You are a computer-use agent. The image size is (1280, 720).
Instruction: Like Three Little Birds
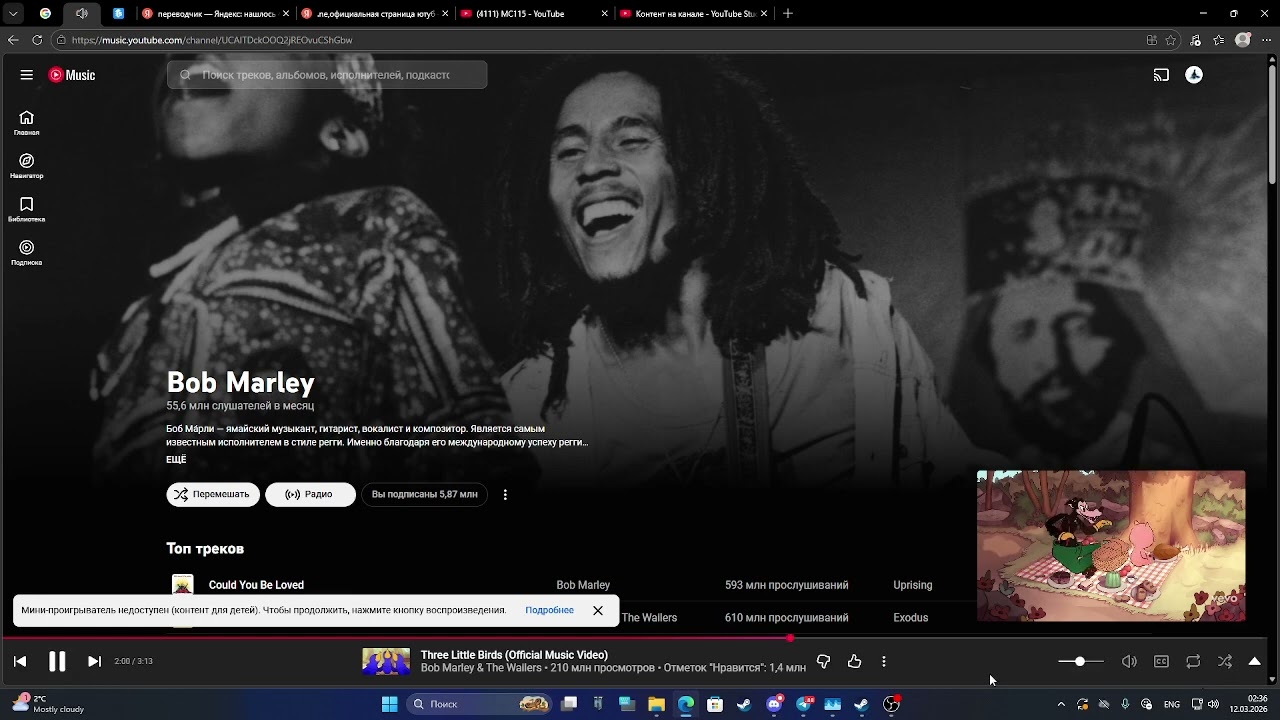pos(854,661)
